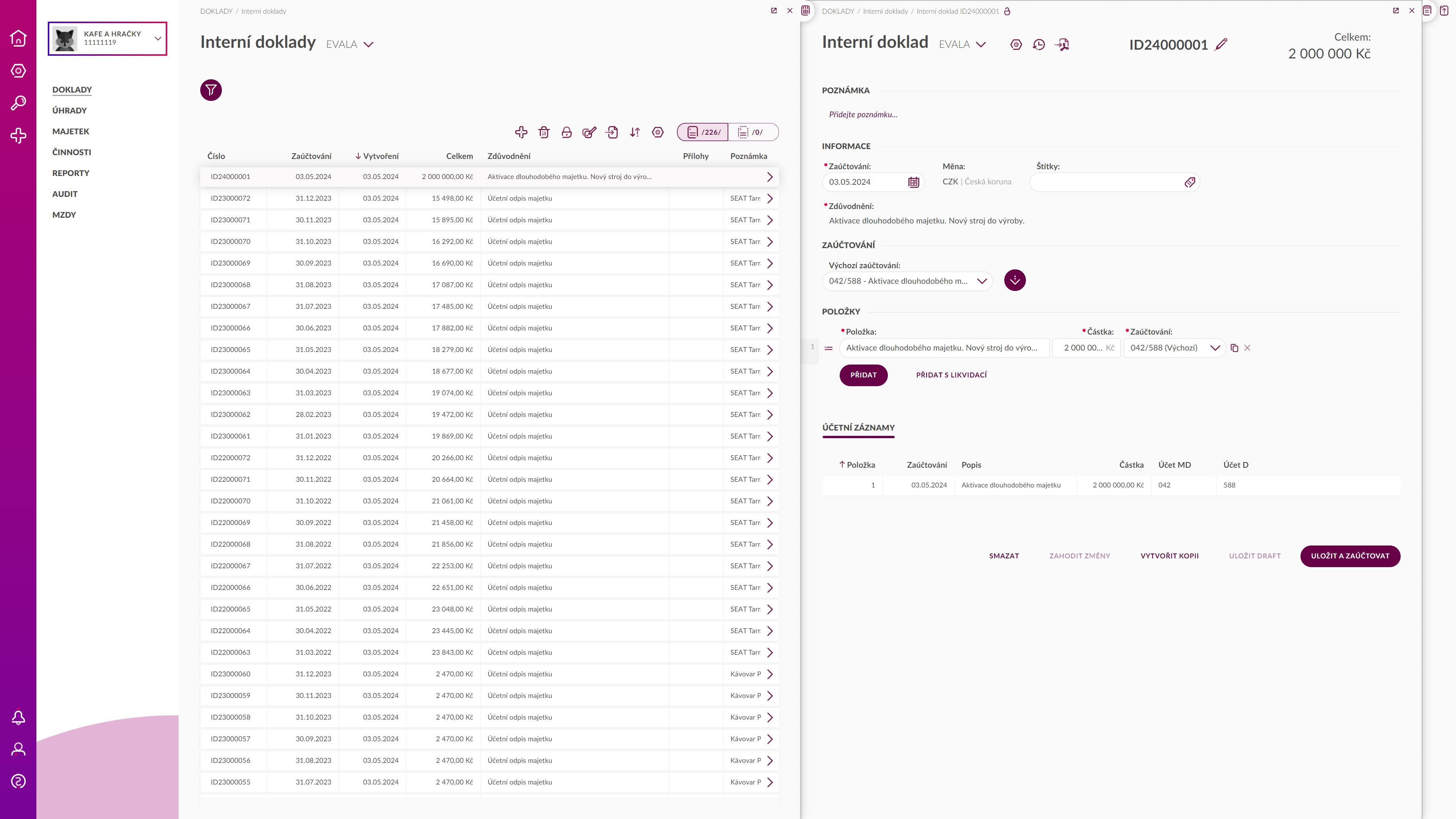Click the lock icon in list toolbar
The height and width of the screenshot is (819, 1456).
coord(566,132)
